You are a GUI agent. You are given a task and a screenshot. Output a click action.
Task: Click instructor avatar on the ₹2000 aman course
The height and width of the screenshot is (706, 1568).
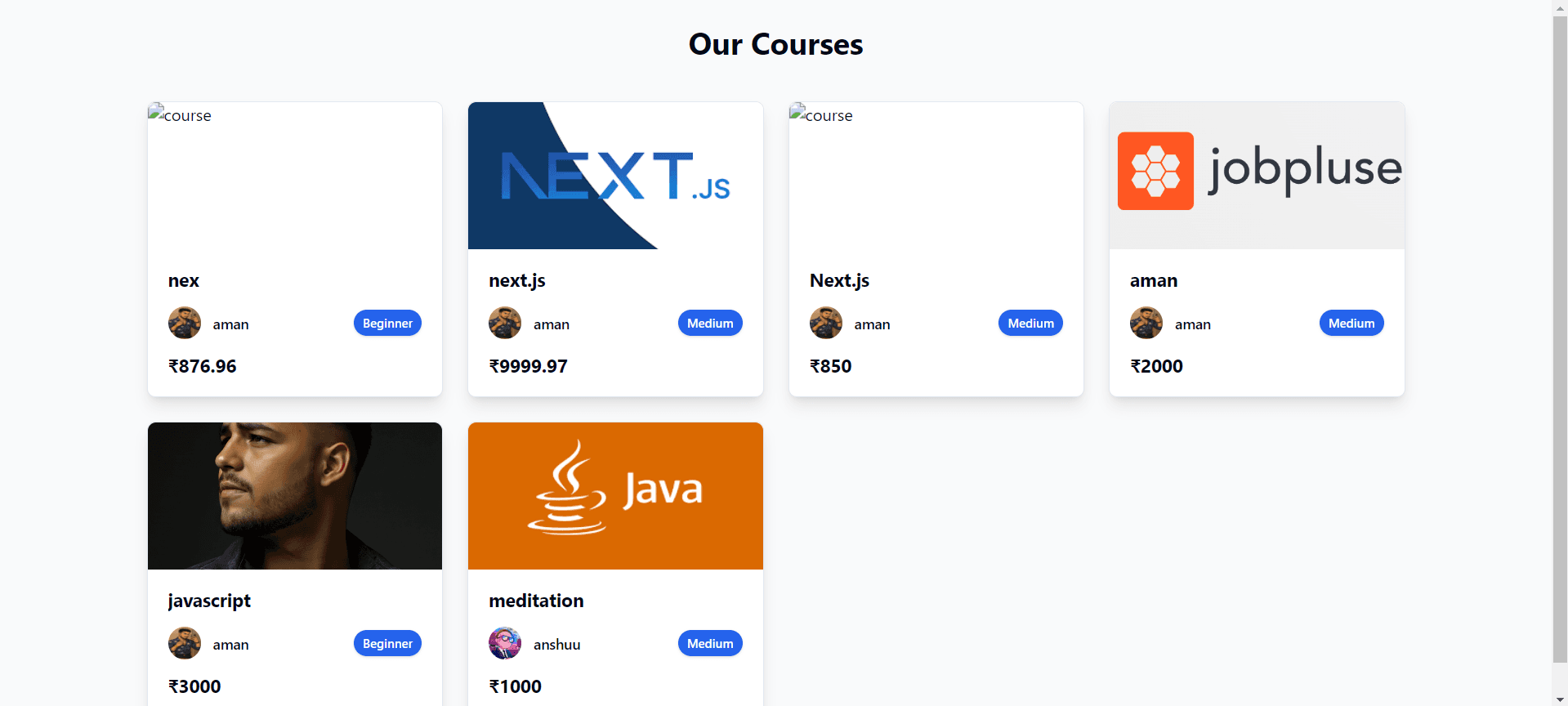[x=1146, y=323]
